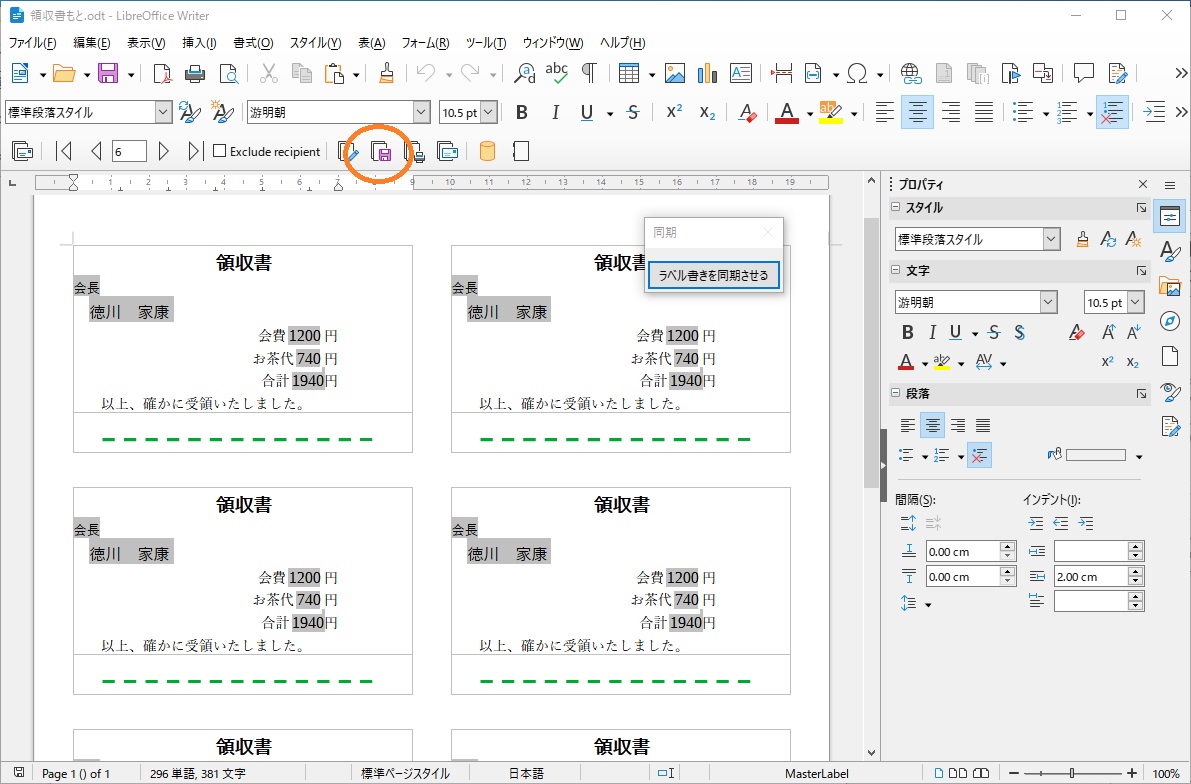Click font color red A swatch in toolbar
Screen dimensions: 1191x784
[x=787, y=112]
